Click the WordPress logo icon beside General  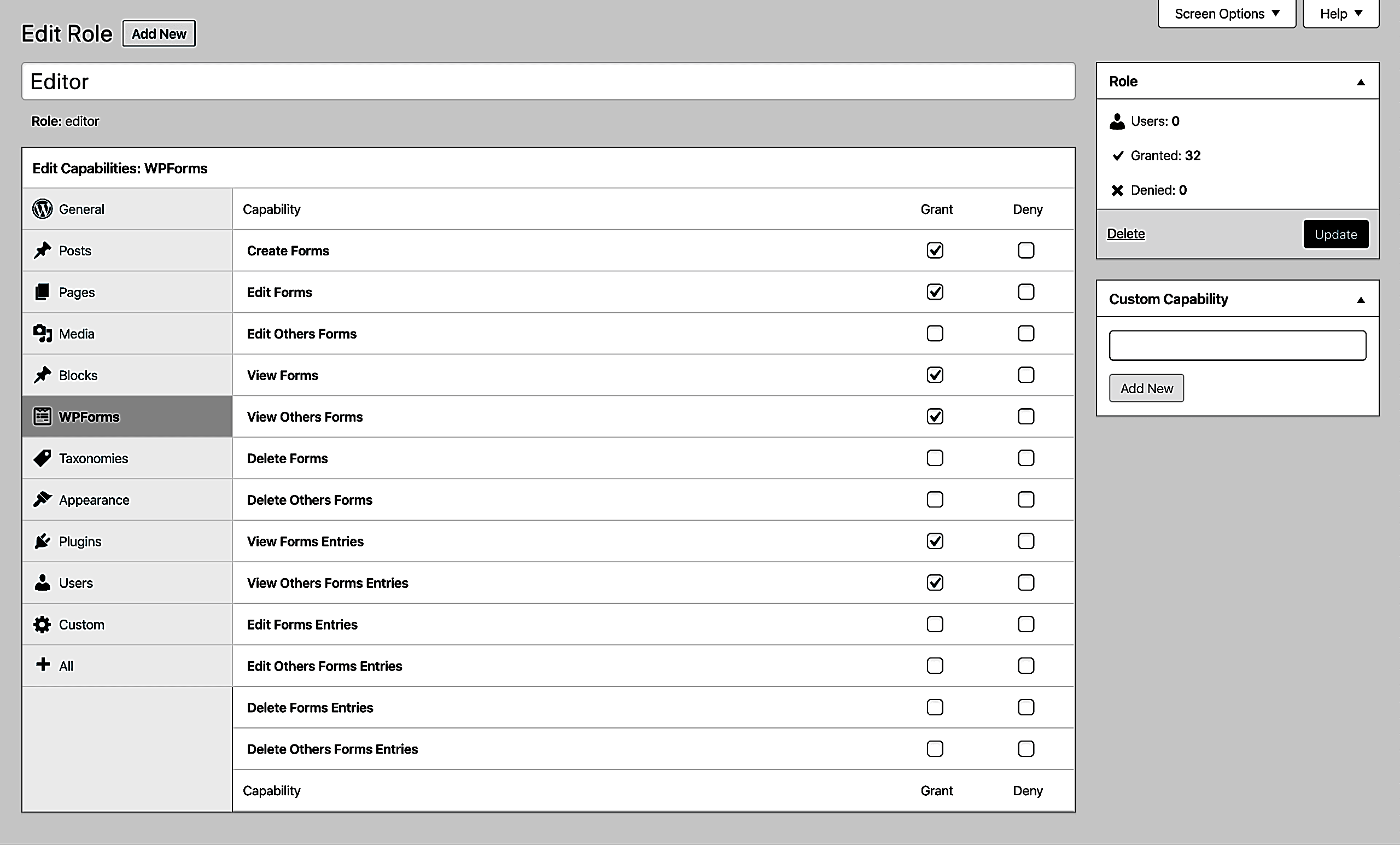click(x=42, y=209)
